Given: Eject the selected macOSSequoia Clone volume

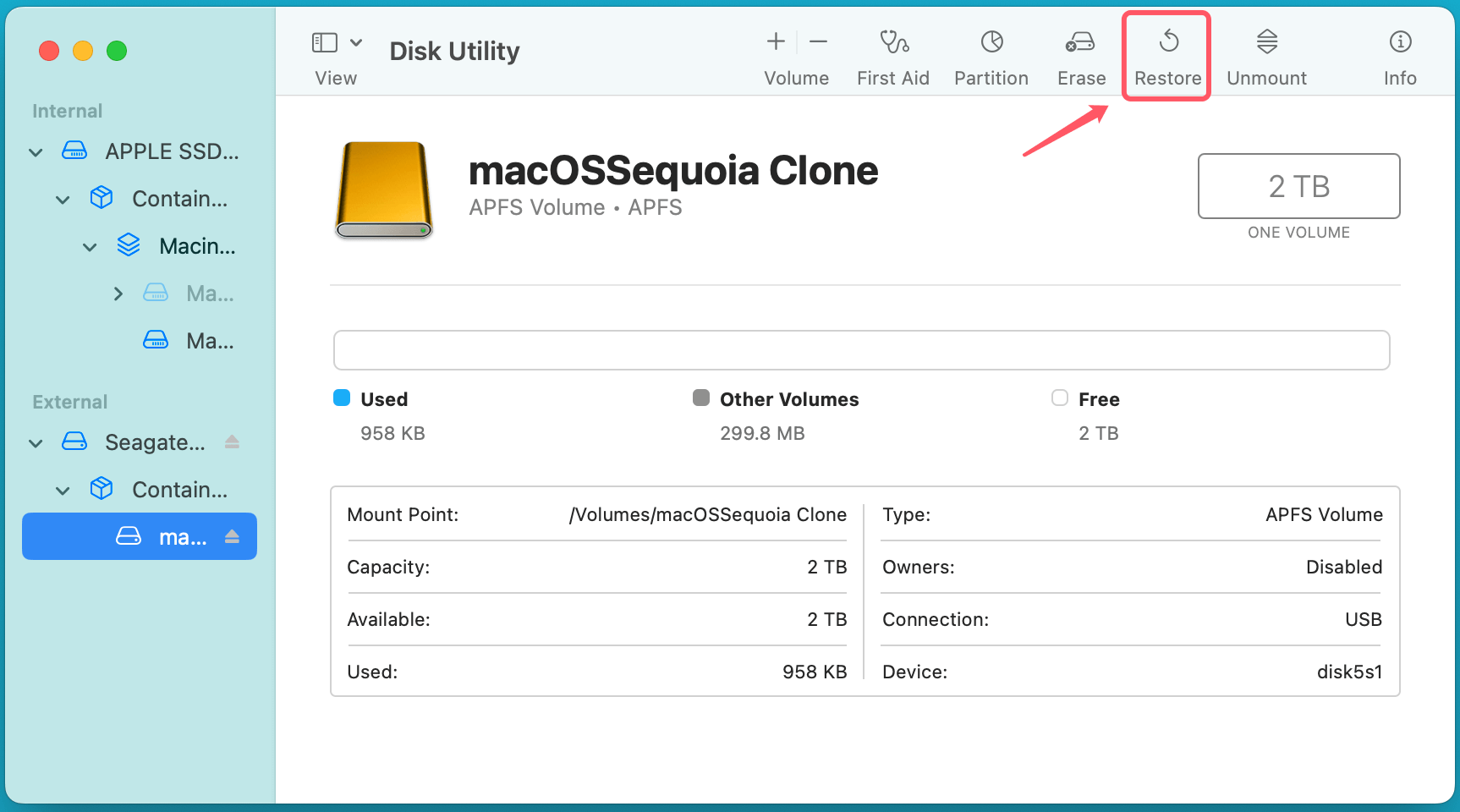Looking at the screenshot, I should coord(233,537).
